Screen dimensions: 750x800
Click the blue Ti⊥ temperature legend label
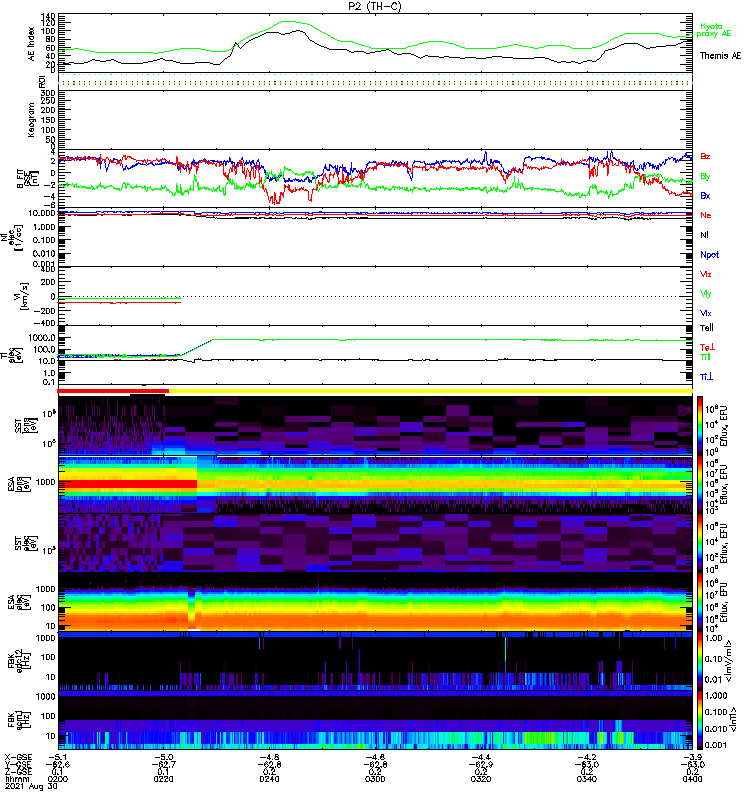point(706,377)
